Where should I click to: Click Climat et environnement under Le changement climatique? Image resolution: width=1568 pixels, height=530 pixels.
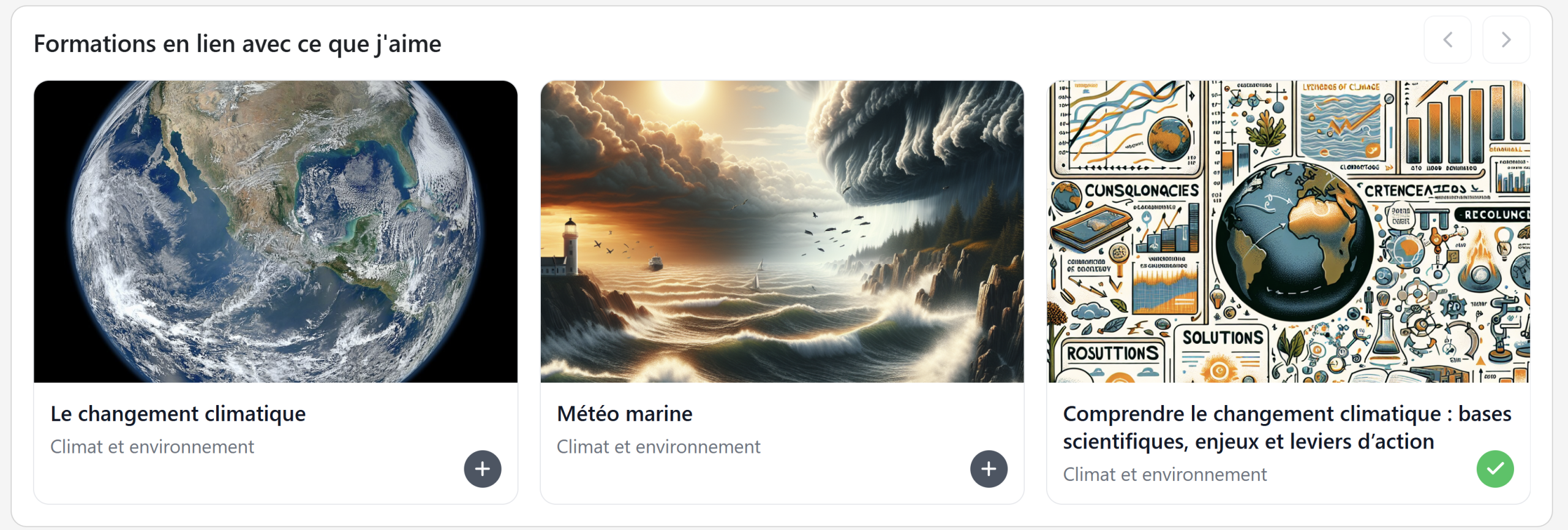tap(152, 447)
